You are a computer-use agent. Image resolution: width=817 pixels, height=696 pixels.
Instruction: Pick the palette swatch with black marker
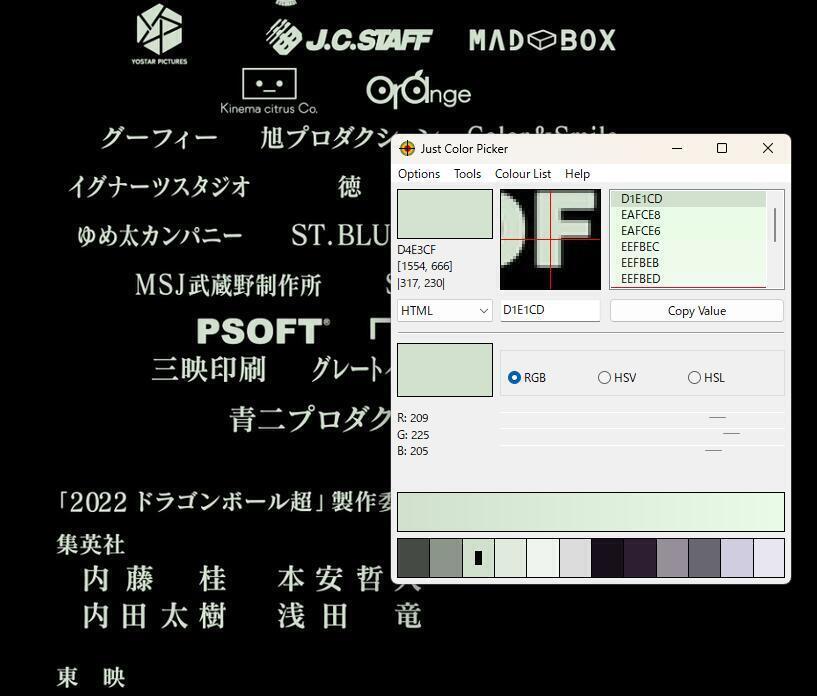click(x=478, y=558)
